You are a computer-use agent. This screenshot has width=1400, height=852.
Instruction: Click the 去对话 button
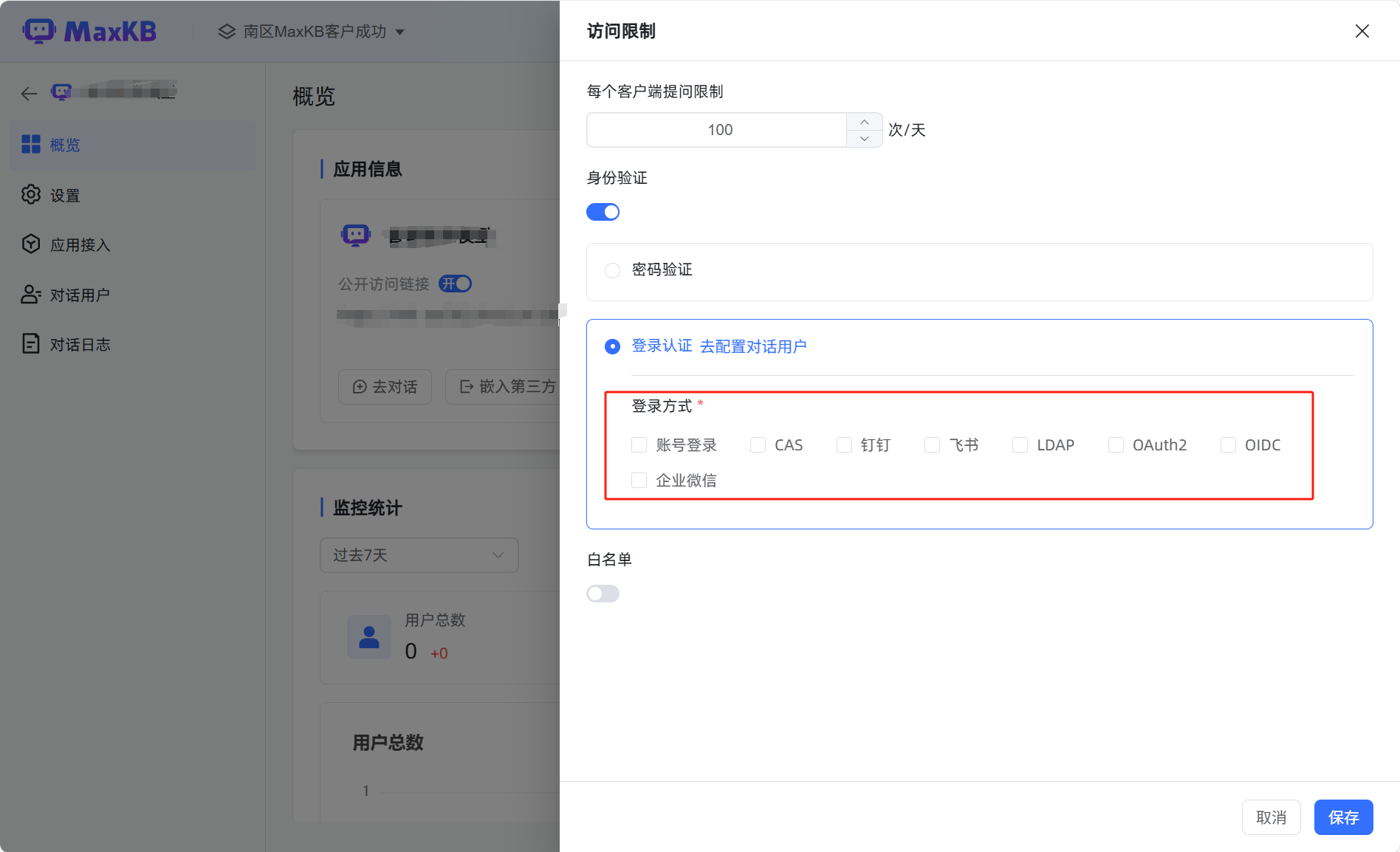click(x=385, y=386)
